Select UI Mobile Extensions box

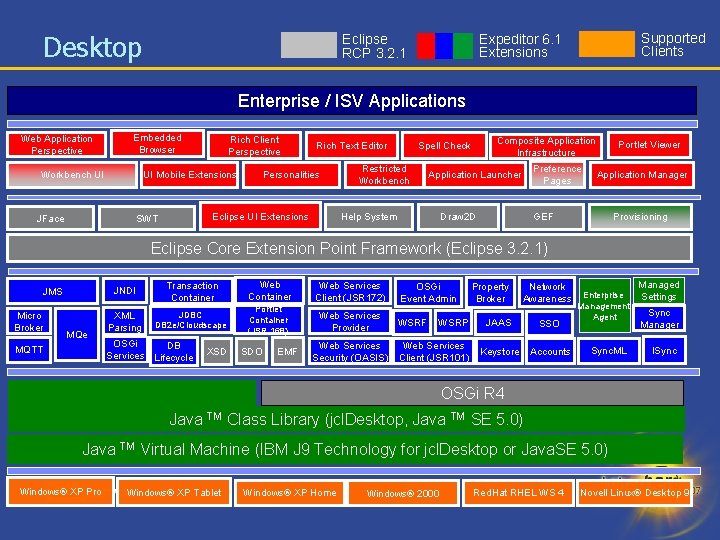coord(190,174)
